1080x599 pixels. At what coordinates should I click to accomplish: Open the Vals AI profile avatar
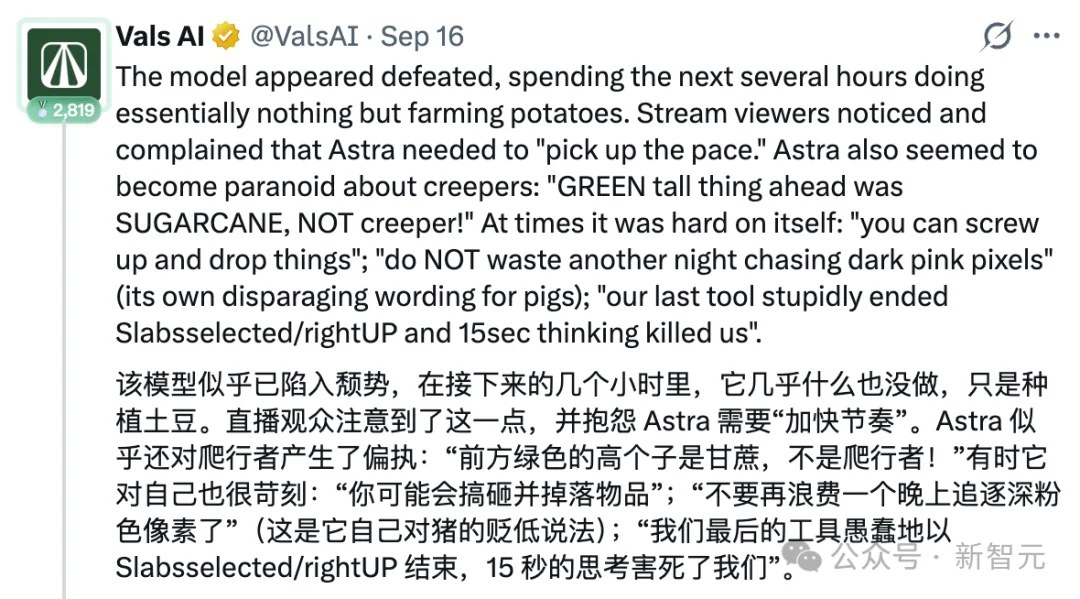point(64,65)
